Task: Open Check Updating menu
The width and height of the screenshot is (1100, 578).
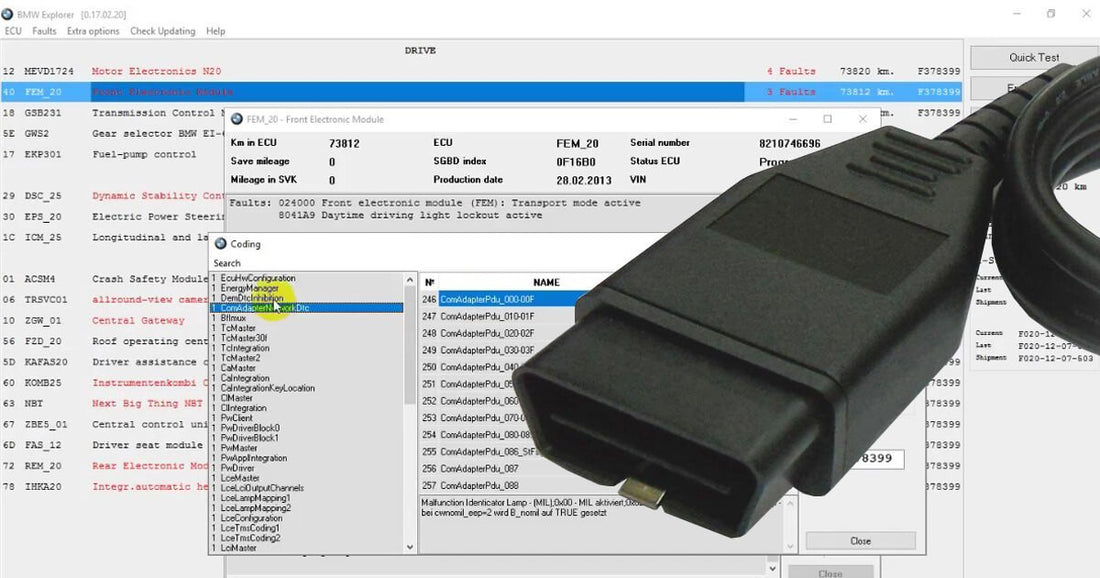Action: point(163,31)
